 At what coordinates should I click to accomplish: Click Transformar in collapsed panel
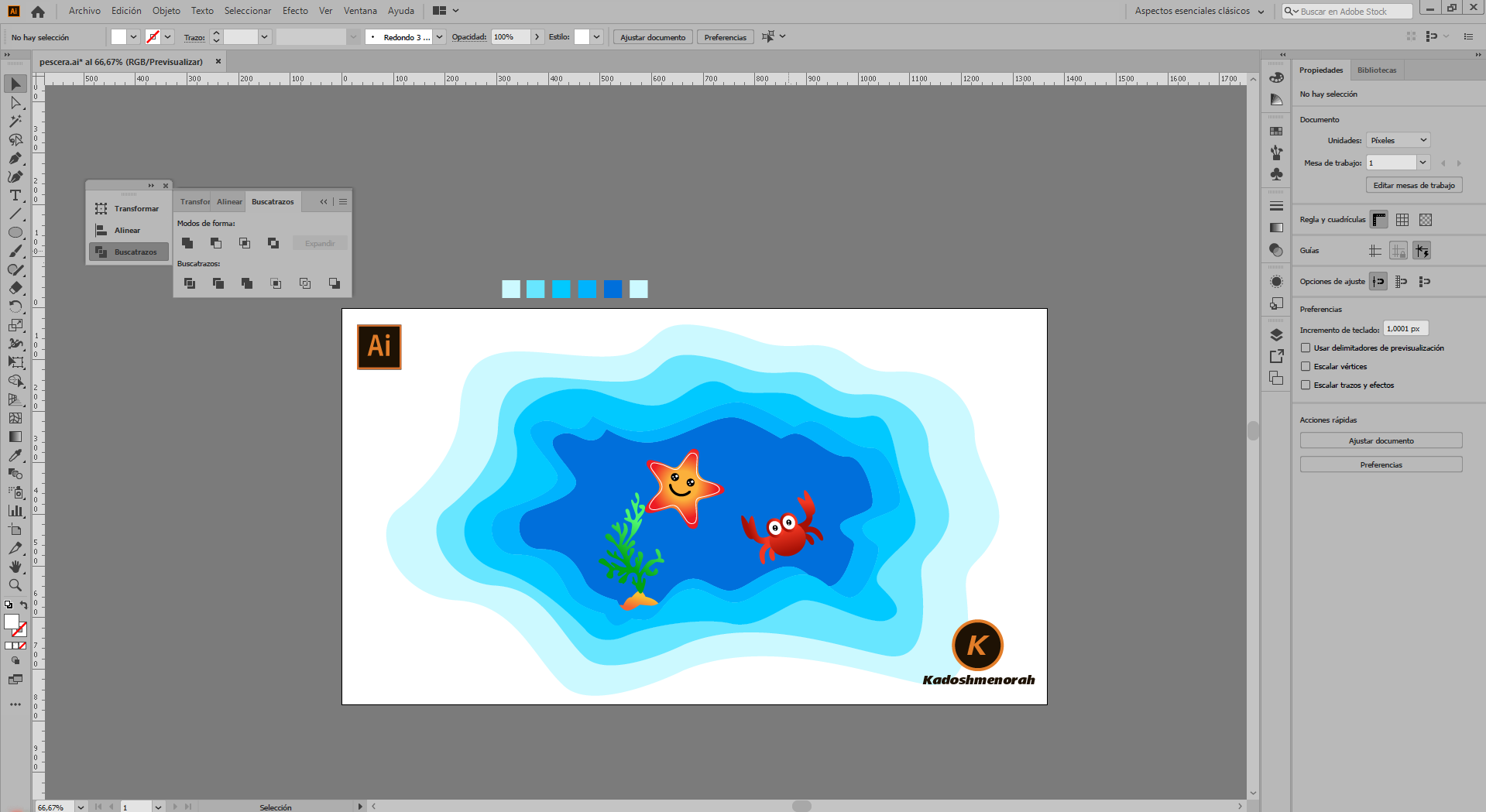pos(128,208)
